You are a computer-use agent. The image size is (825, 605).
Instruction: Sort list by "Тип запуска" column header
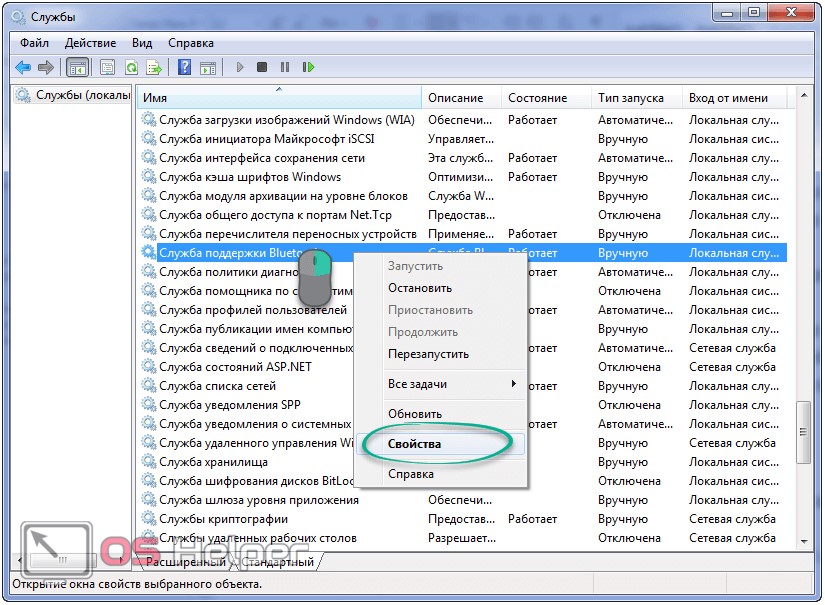click(x=630, y=98)
